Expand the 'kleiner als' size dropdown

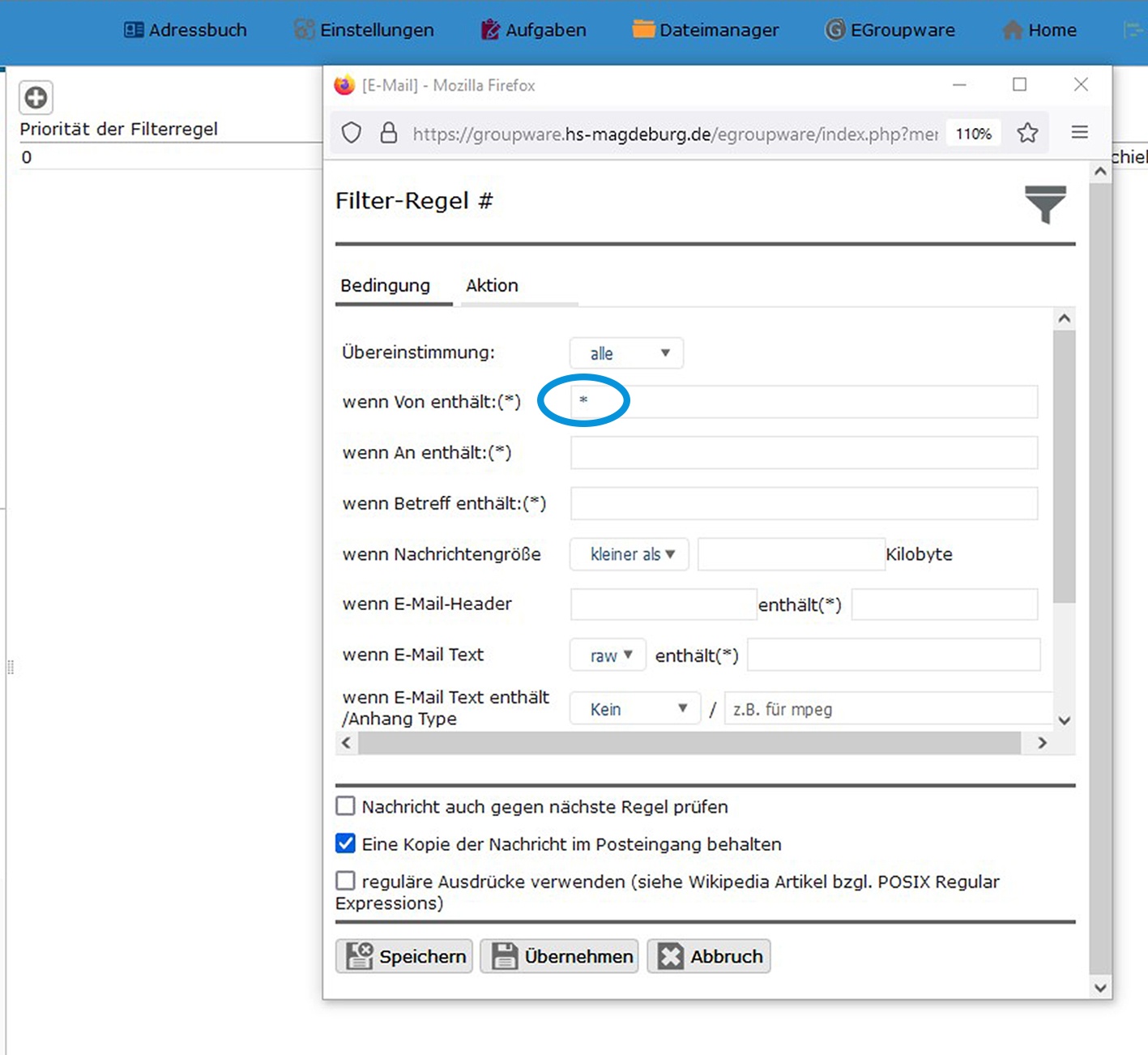629,554
